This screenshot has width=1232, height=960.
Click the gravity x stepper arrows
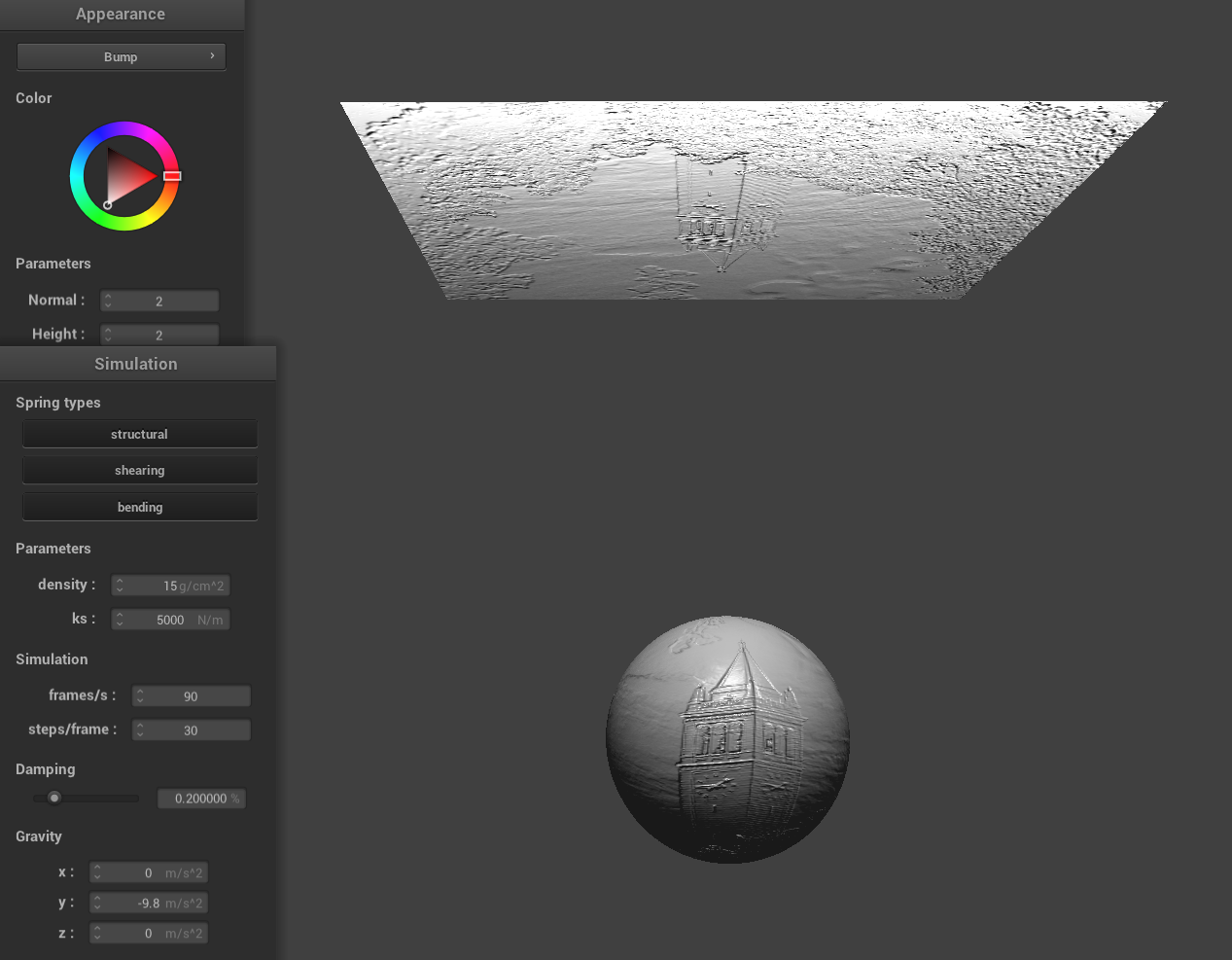click(97, 873)
